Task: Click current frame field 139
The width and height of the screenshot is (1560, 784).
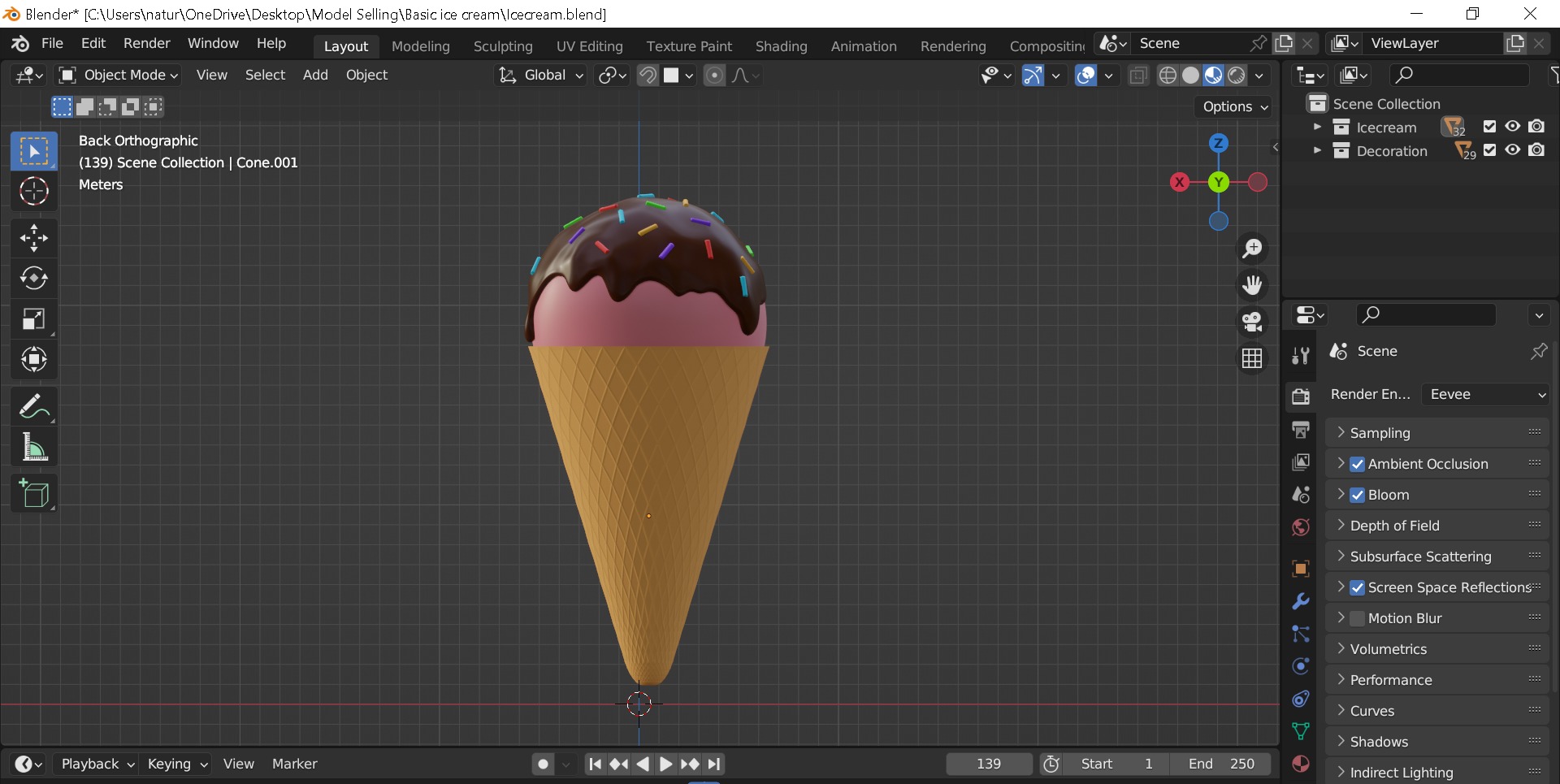Action: pyautogui.click(x=989, y=765)
